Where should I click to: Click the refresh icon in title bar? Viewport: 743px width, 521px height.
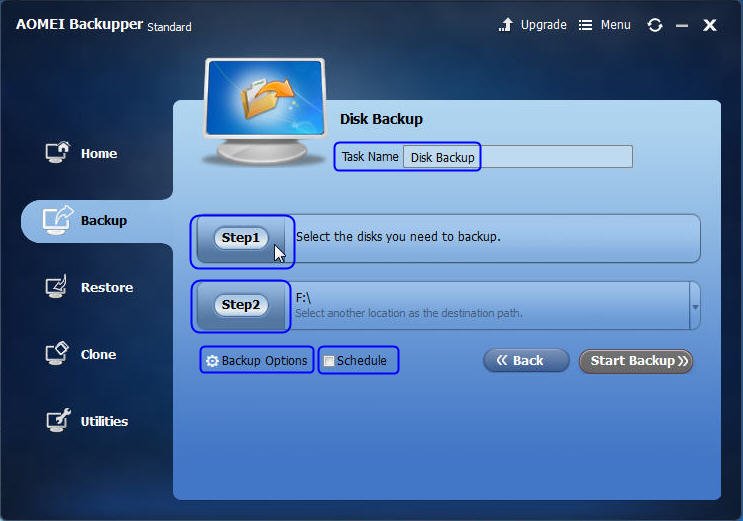click(x=655, y=25)
